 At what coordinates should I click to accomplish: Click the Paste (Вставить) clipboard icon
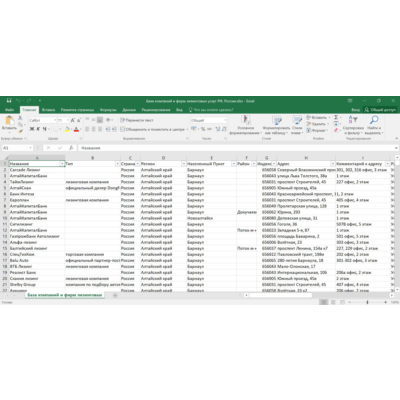9,120
